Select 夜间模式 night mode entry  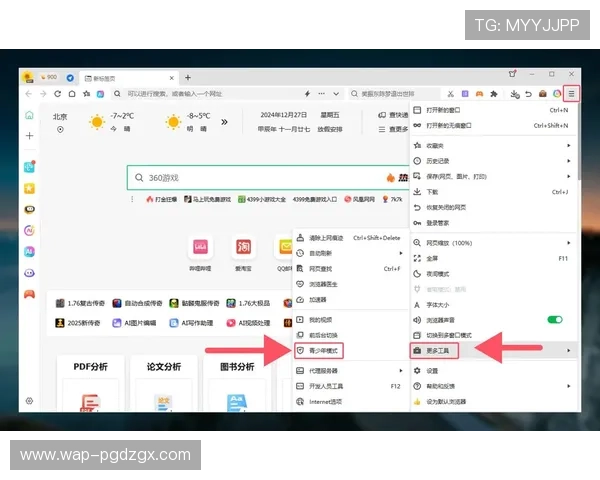pos(493,274)
